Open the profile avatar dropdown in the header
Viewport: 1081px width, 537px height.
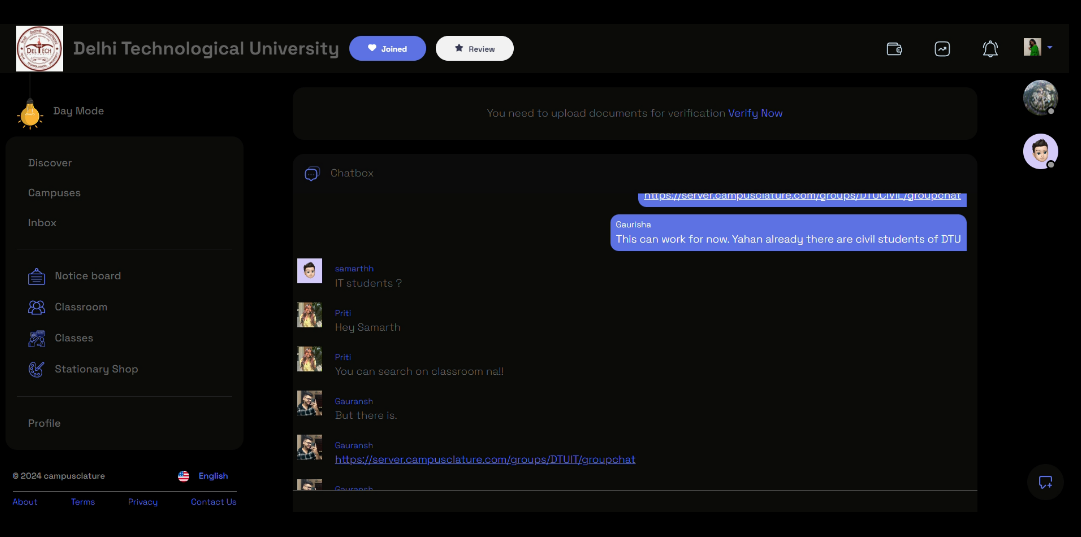pos(1038,47)
